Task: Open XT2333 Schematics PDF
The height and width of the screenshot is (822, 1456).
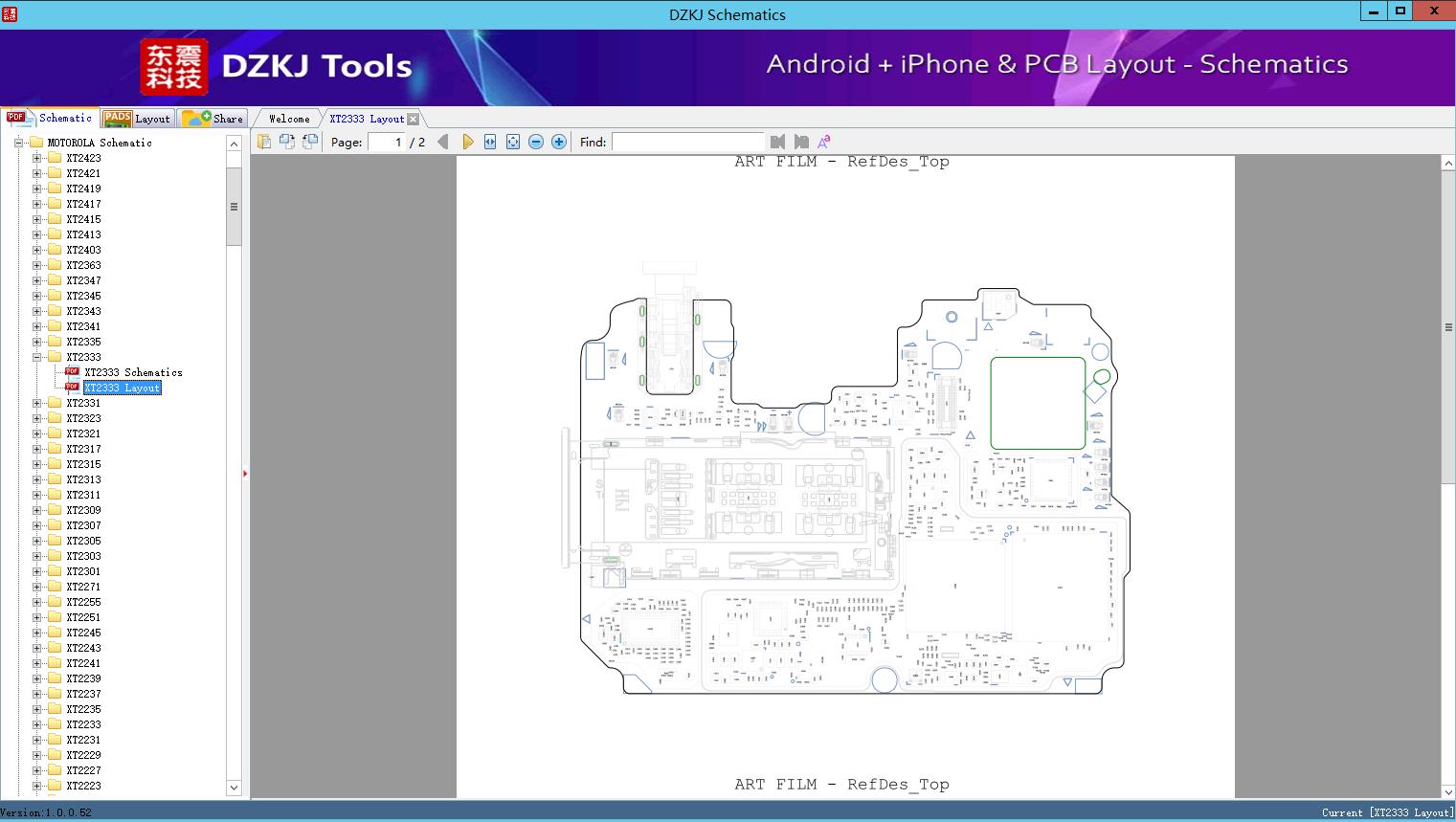Action: click(x=133, y=372)
